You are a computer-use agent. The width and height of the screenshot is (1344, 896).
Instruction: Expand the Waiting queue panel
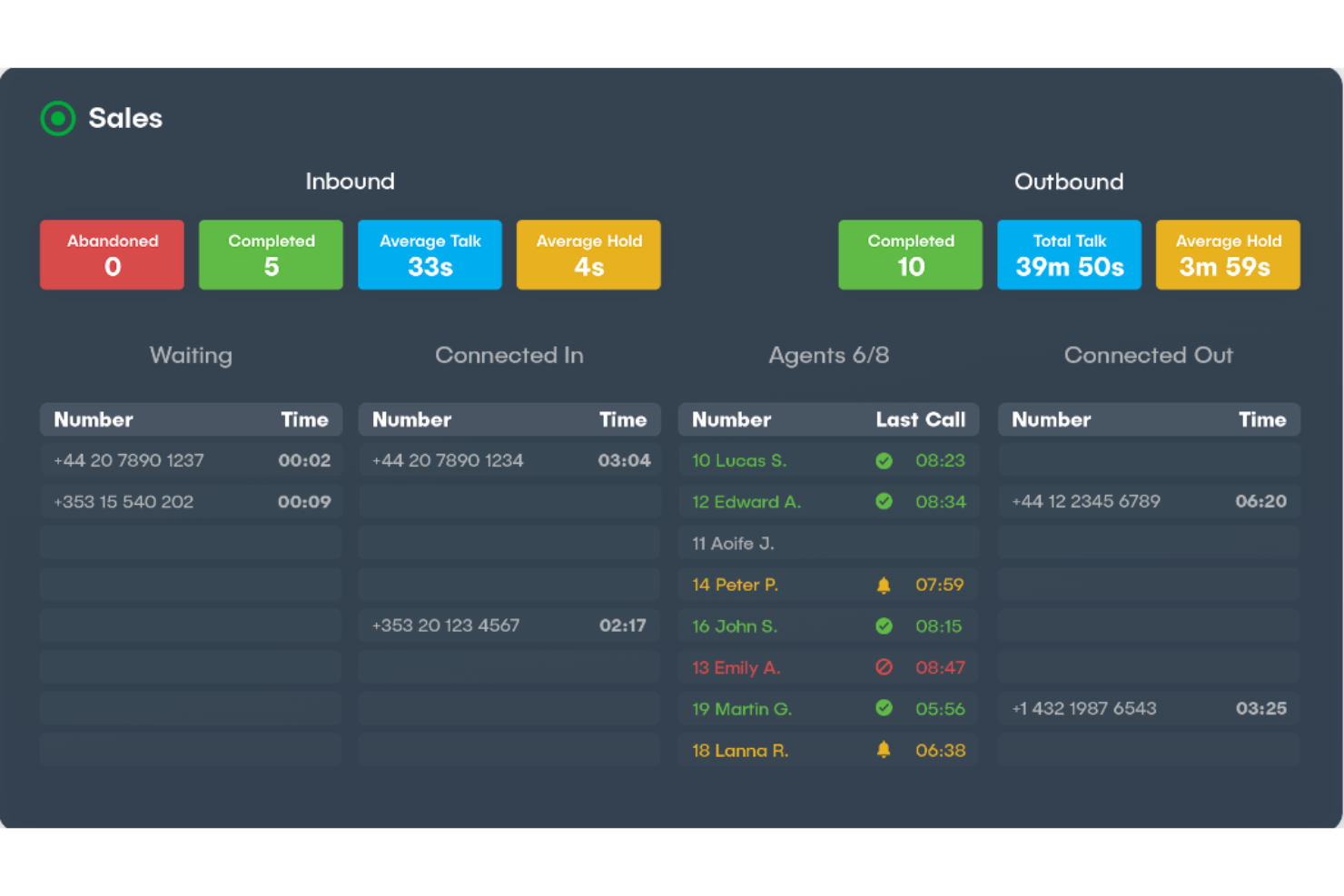pos(191,356)
